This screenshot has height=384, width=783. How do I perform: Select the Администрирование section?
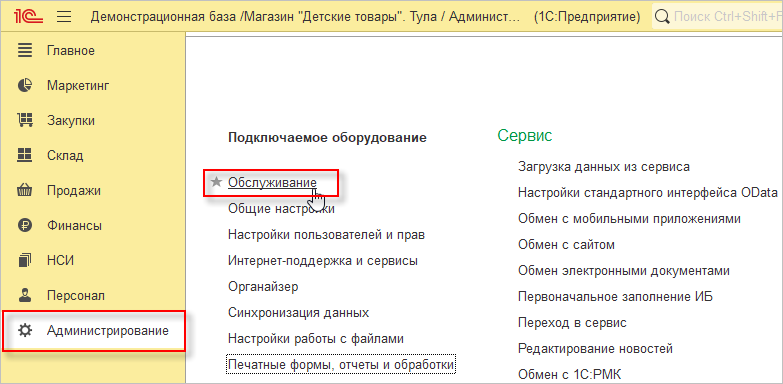pos(94,331)
